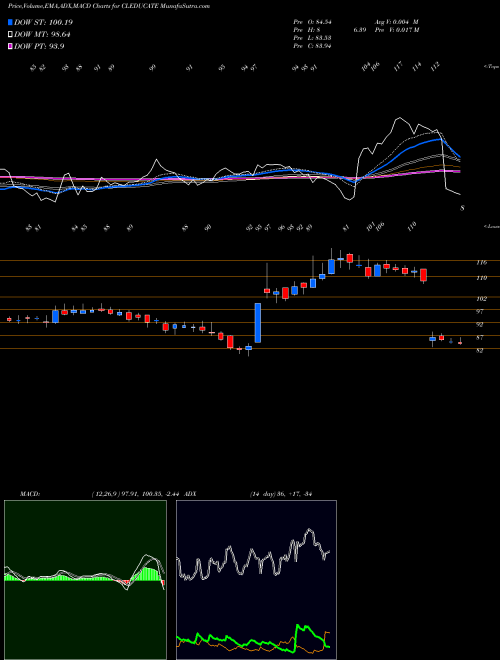This screenshot has height=660, width=500.
Task: Click the 'Pre L: 83.33' value
Action: coord(312,38)
